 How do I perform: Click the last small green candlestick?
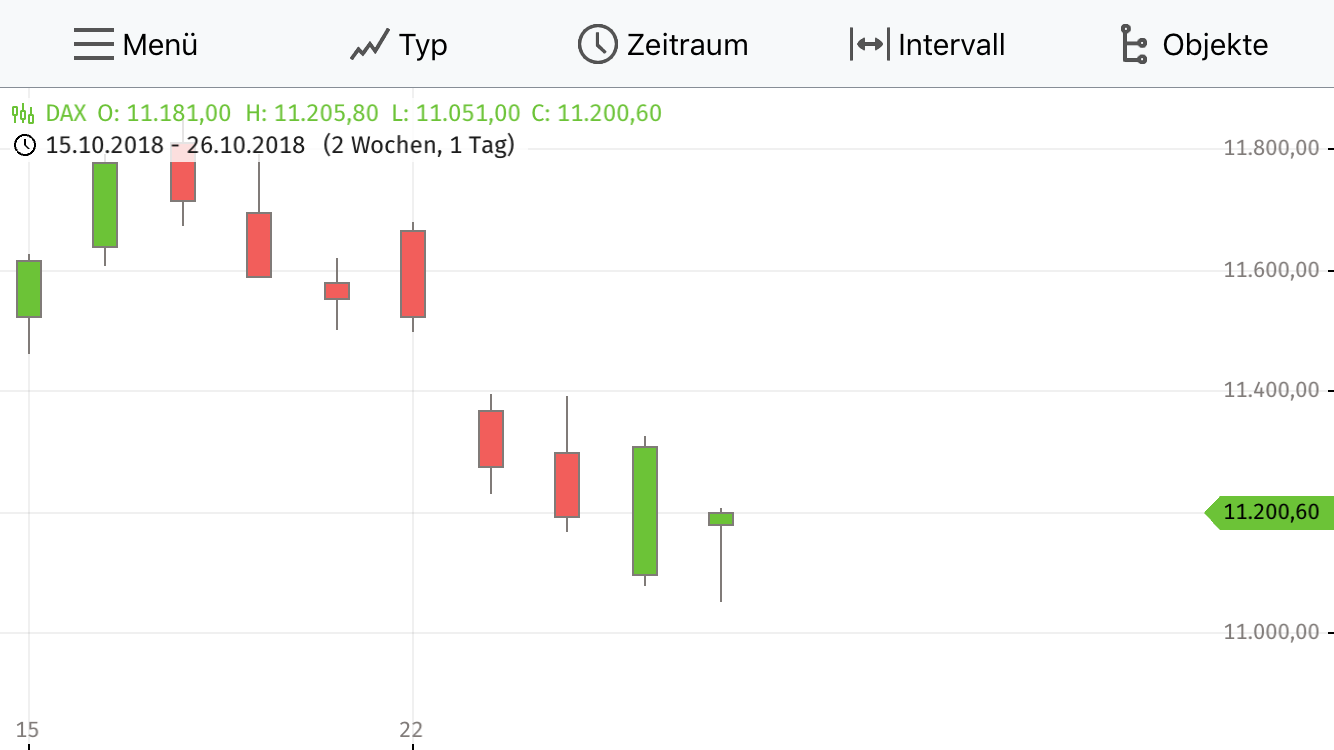tap(722, 517)
